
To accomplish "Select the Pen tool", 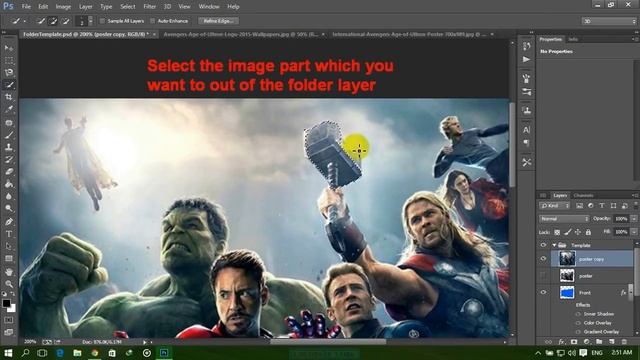I will point(9,222).
